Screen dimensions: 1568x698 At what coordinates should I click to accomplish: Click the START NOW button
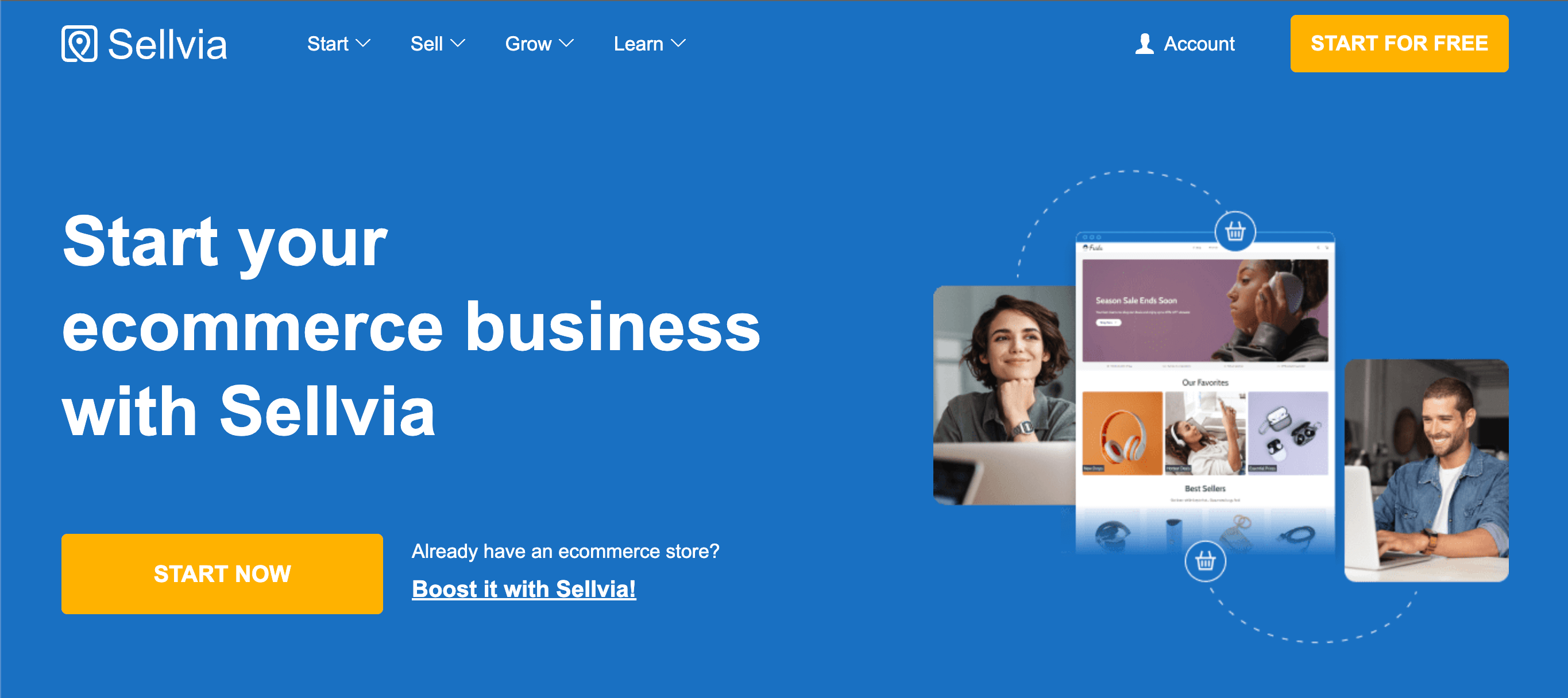point(222,573)
